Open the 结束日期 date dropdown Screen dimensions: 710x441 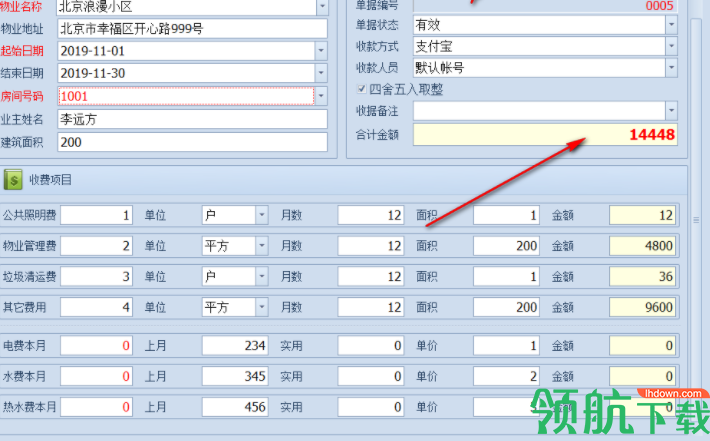pos(321,73)
